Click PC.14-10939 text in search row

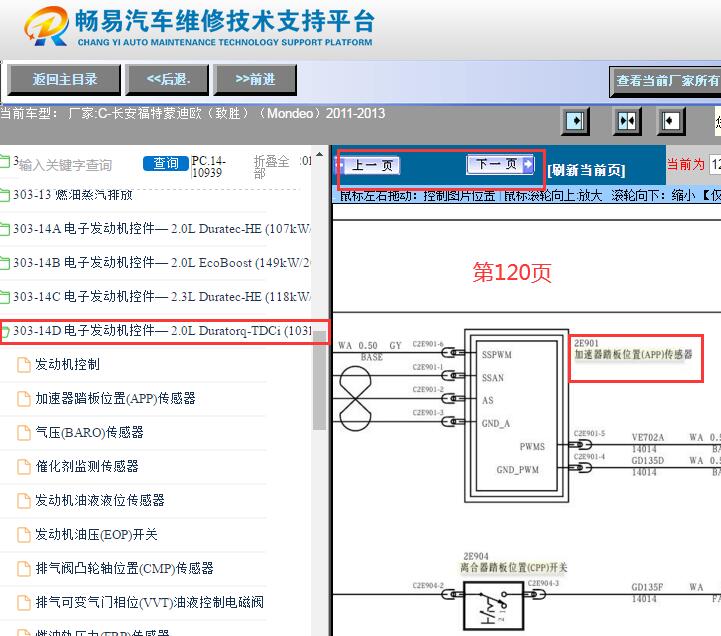(x=208, y=166)
